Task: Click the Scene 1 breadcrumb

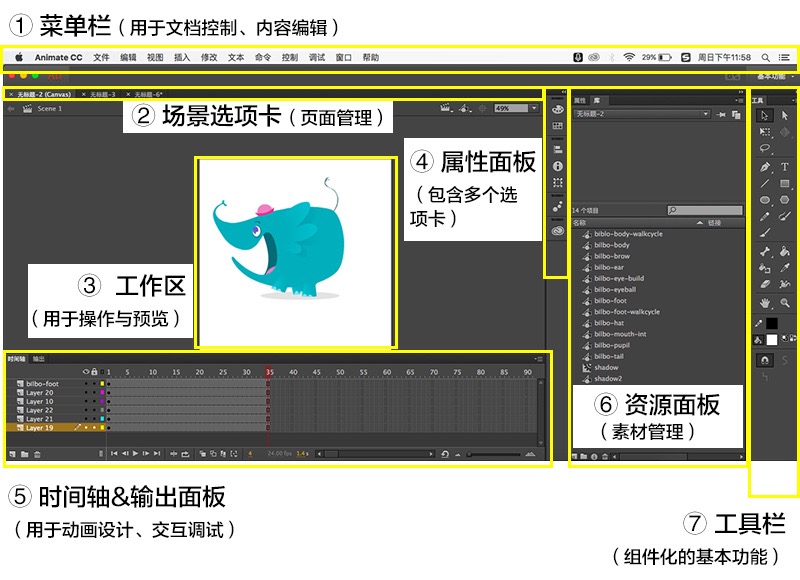Action: click(x=49, y=109)
